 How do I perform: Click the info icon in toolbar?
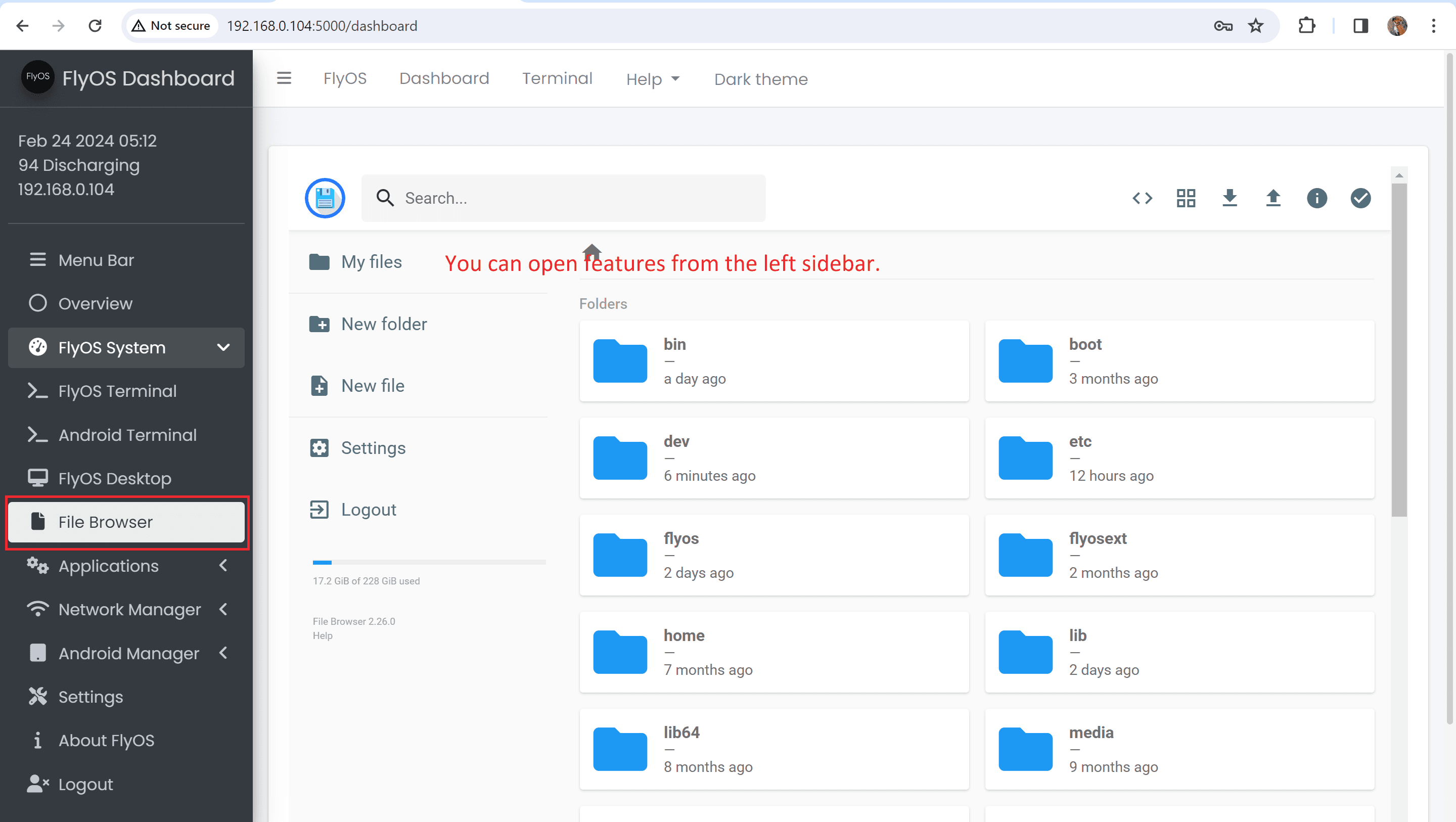[1317, 197]
